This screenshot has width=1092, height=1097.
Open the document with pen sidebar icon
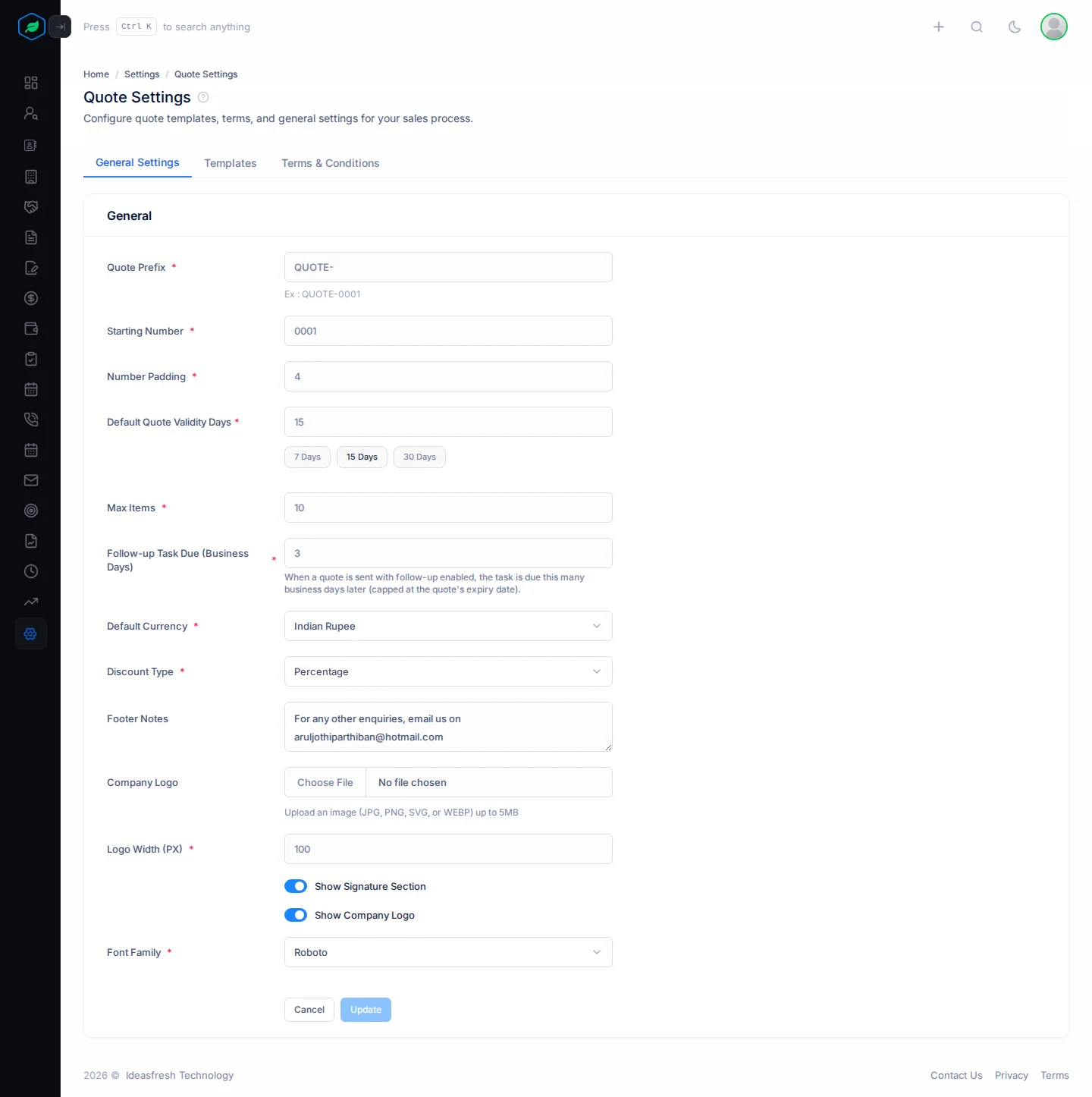point(31,268)
